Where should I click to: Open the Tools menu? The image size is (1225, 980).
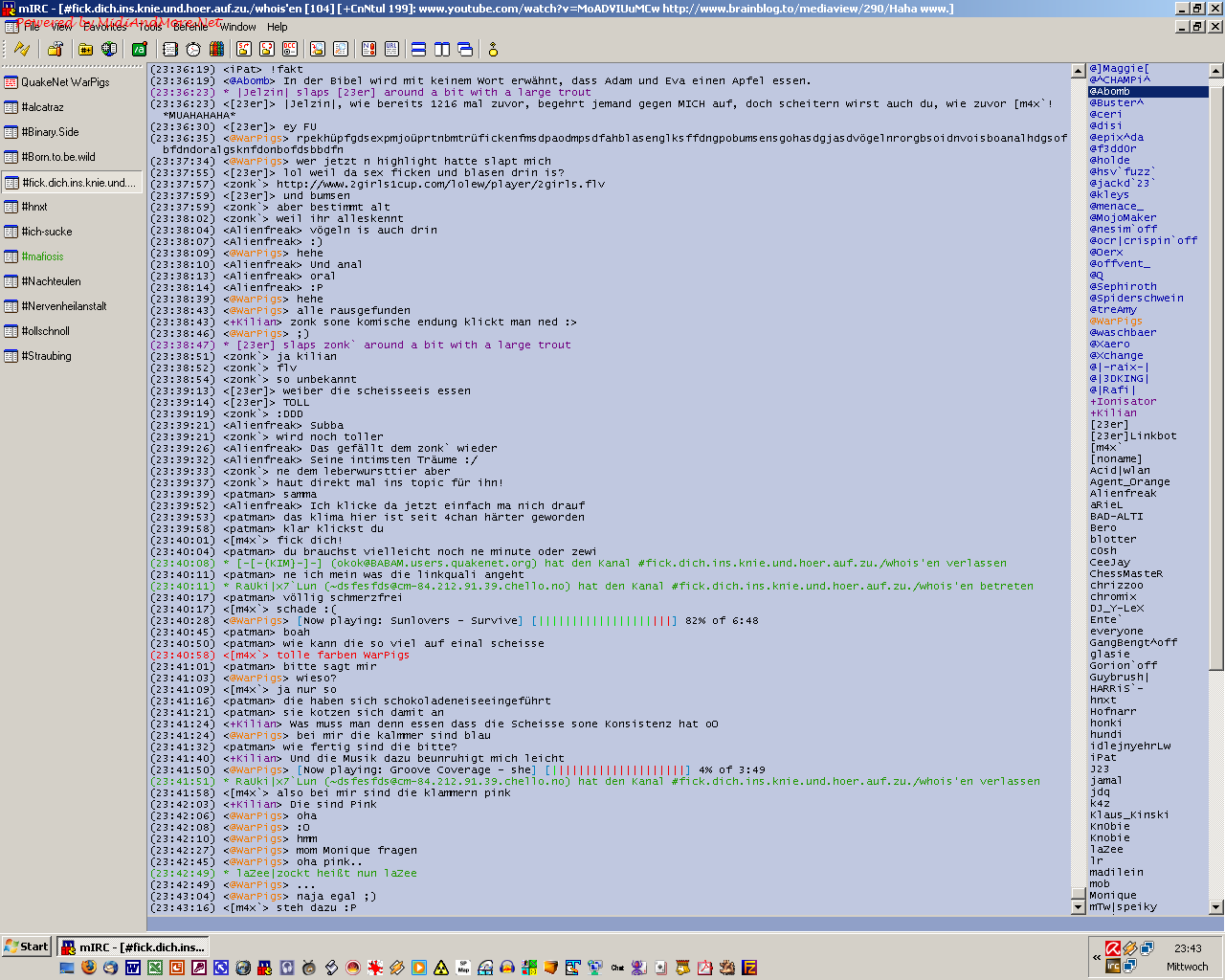pyautogui.click(x=150, y=27)
